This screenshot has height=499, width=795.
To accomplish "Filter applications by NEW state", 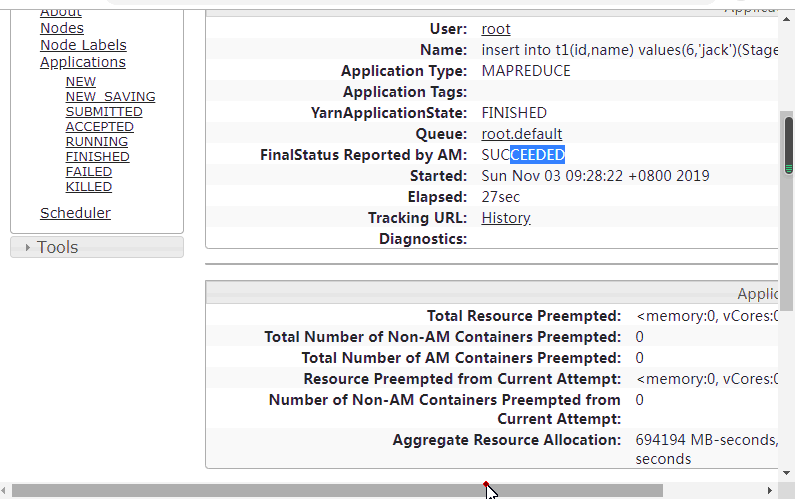I will pyautogui.click(x=81, y=82).
